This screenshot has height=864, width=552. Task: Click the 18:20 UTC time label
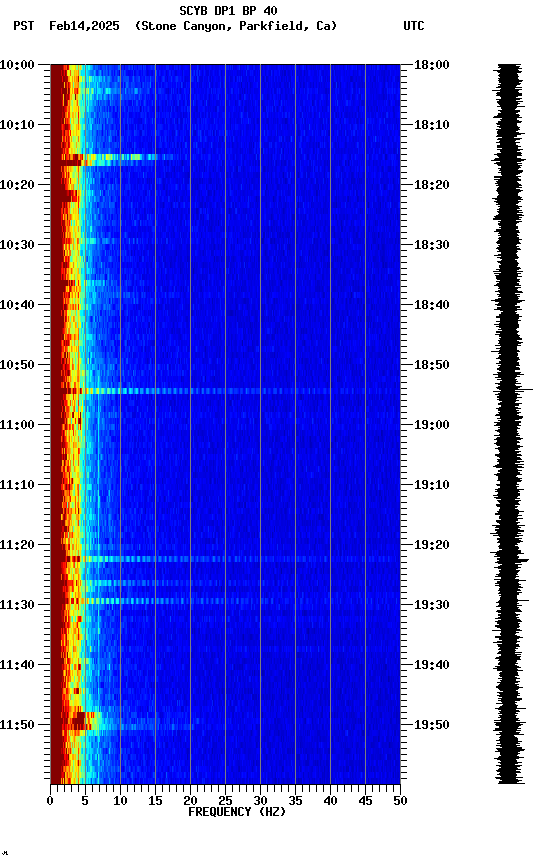[x=432, y=185]
